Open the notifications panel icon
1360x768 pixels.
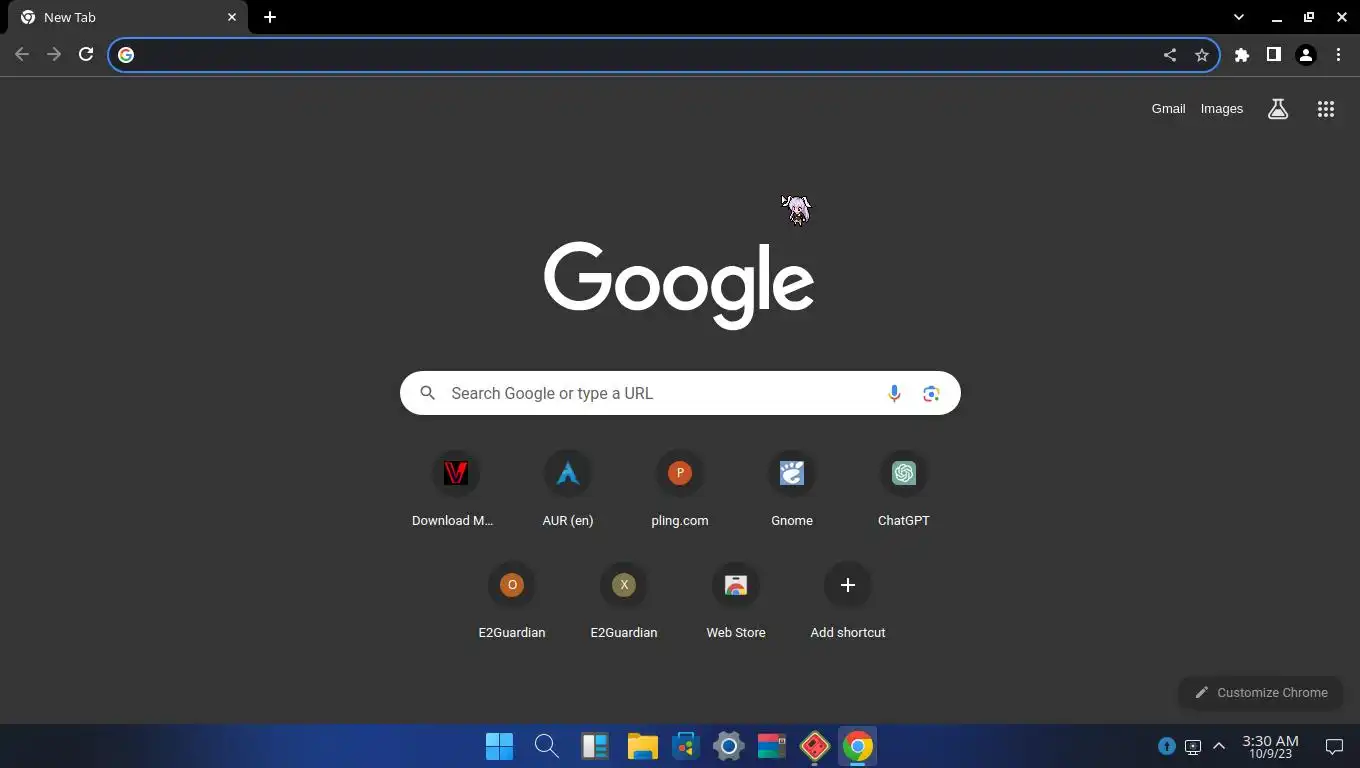[1334, 746]
